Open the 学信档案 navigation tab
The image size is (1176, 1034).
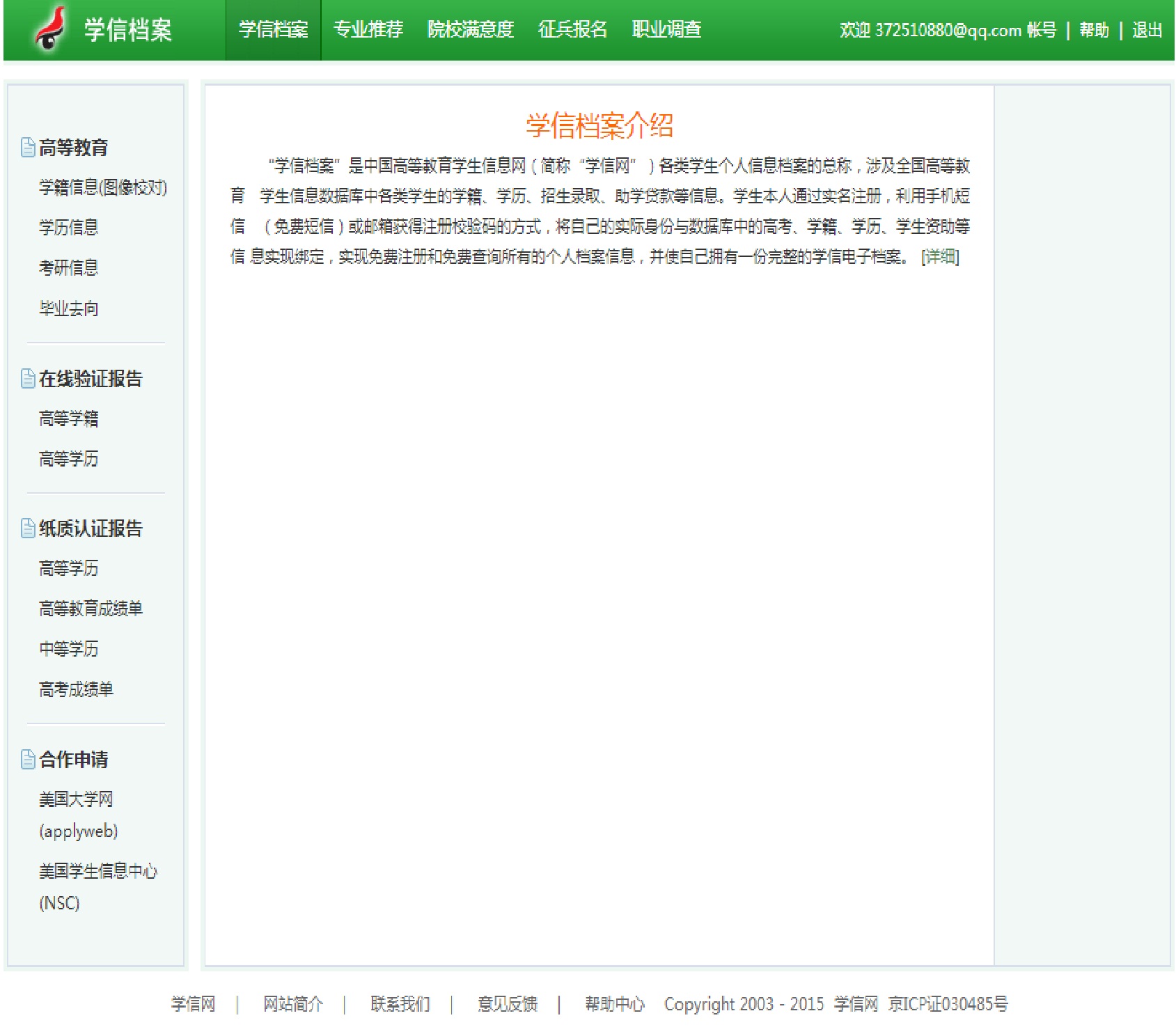(273, 30)
